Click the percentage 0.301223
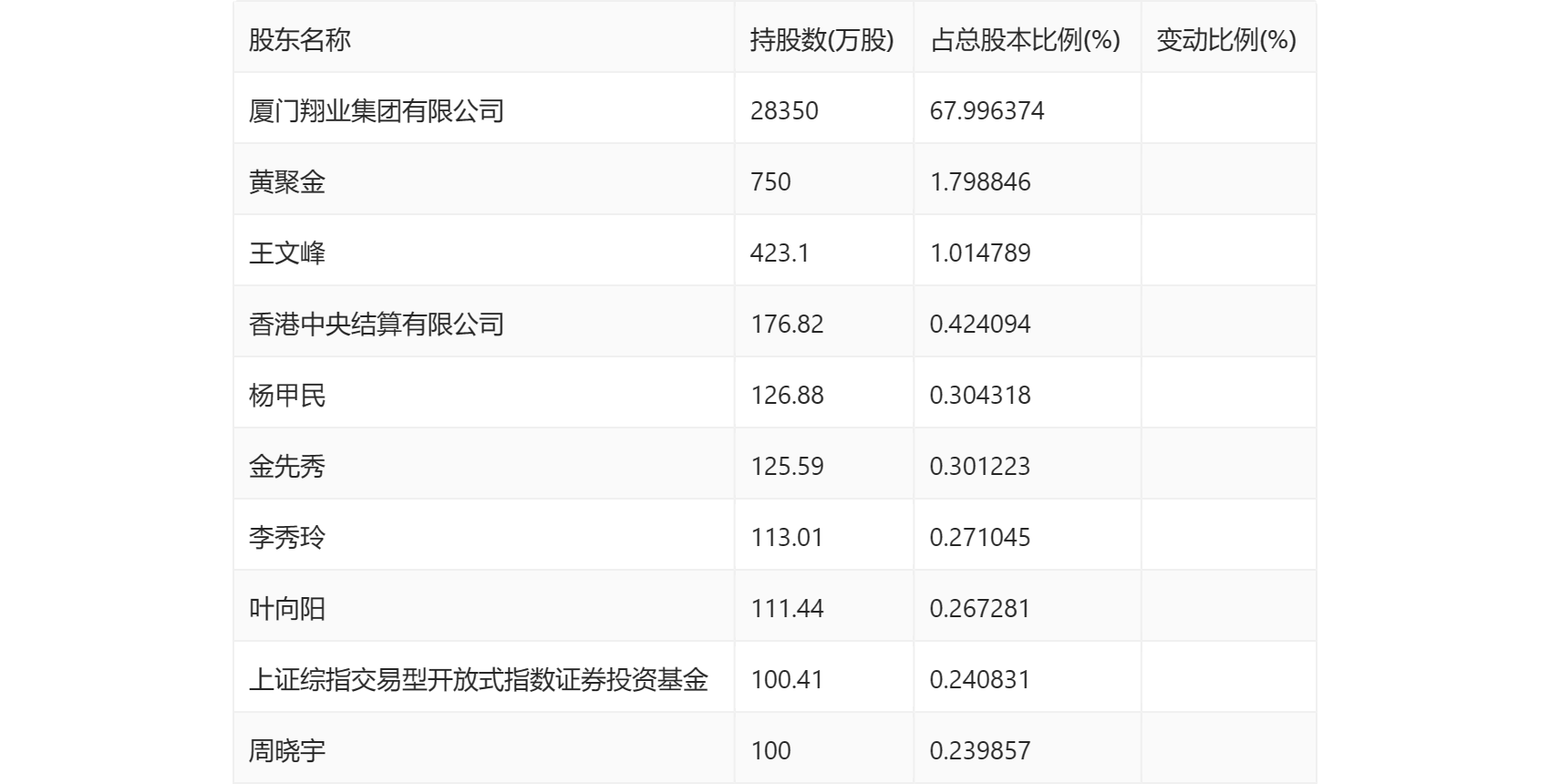Screen dimensions: 1550x784 [980, 467]
